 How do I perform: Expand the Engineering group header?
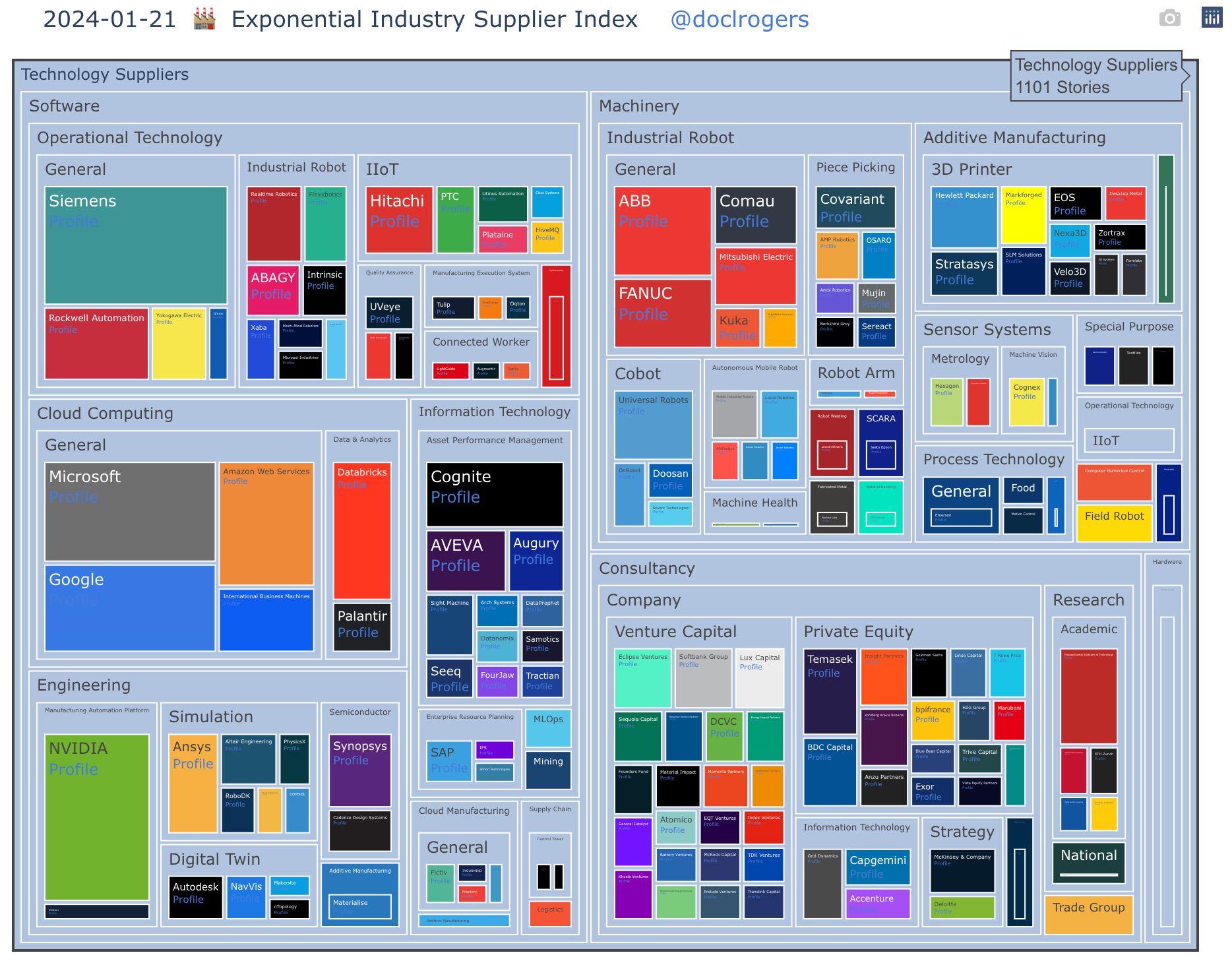point(84,685)
